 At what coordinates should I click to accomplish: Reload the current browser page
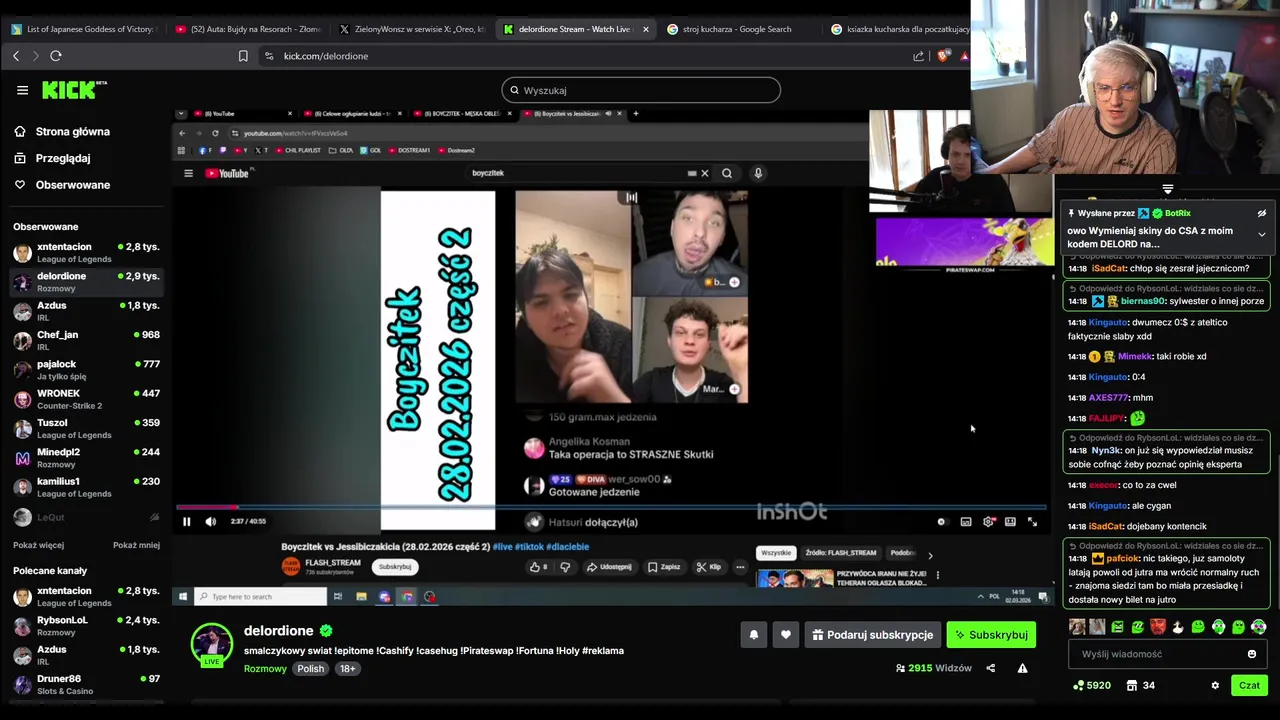[x=56, y=56]
